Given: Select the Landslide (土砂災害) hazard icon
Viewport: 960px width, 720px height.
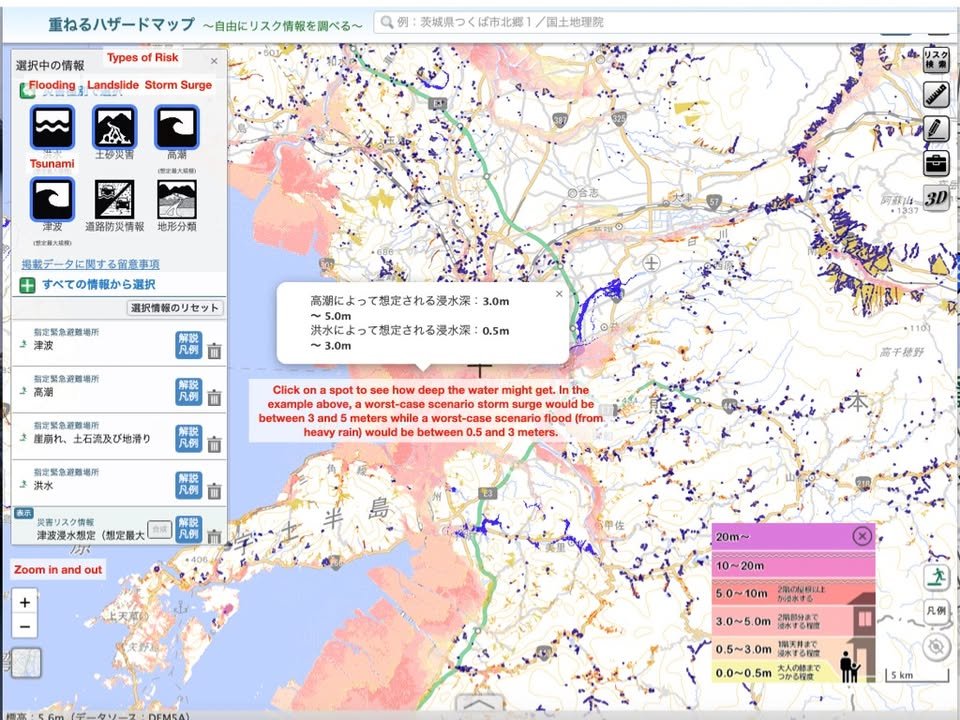Looking at the screenshot, I should point(114,127).
